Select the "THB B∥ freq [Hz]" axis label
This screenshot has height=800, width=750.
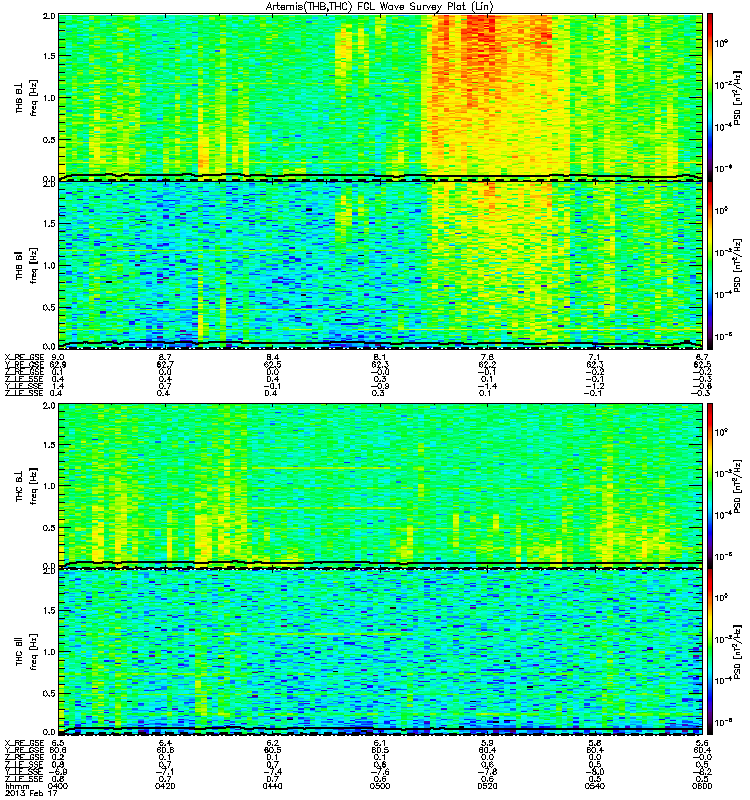pyautogui.click(x=27, y=265)
